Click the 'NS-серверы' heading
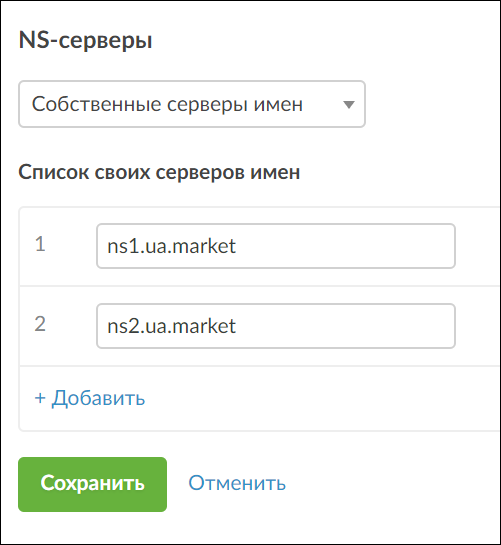This screenshot has width=501, height=545. (x=86, y=40)
